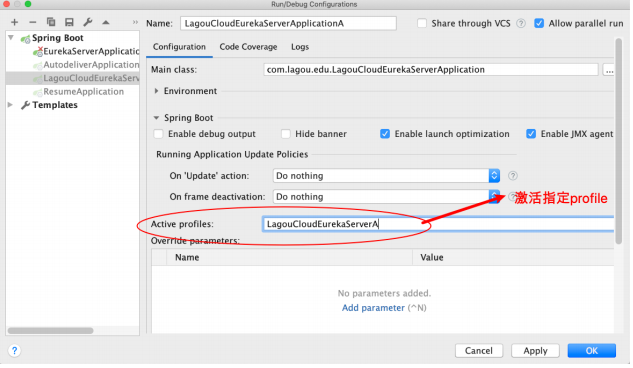Open help for Share through VCS
The width and height of the screenshot is (633, 368).
pos(521,23)
